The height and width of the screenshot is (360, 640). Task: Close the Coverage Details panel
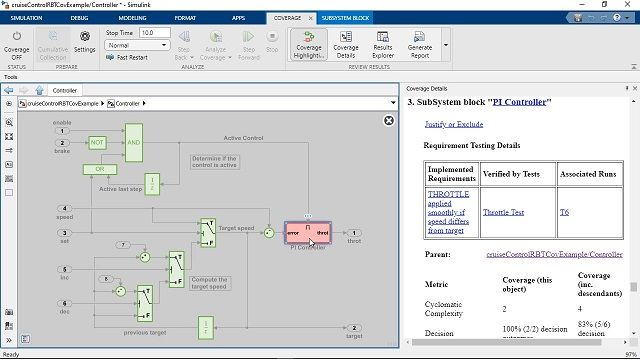[635, 88]
